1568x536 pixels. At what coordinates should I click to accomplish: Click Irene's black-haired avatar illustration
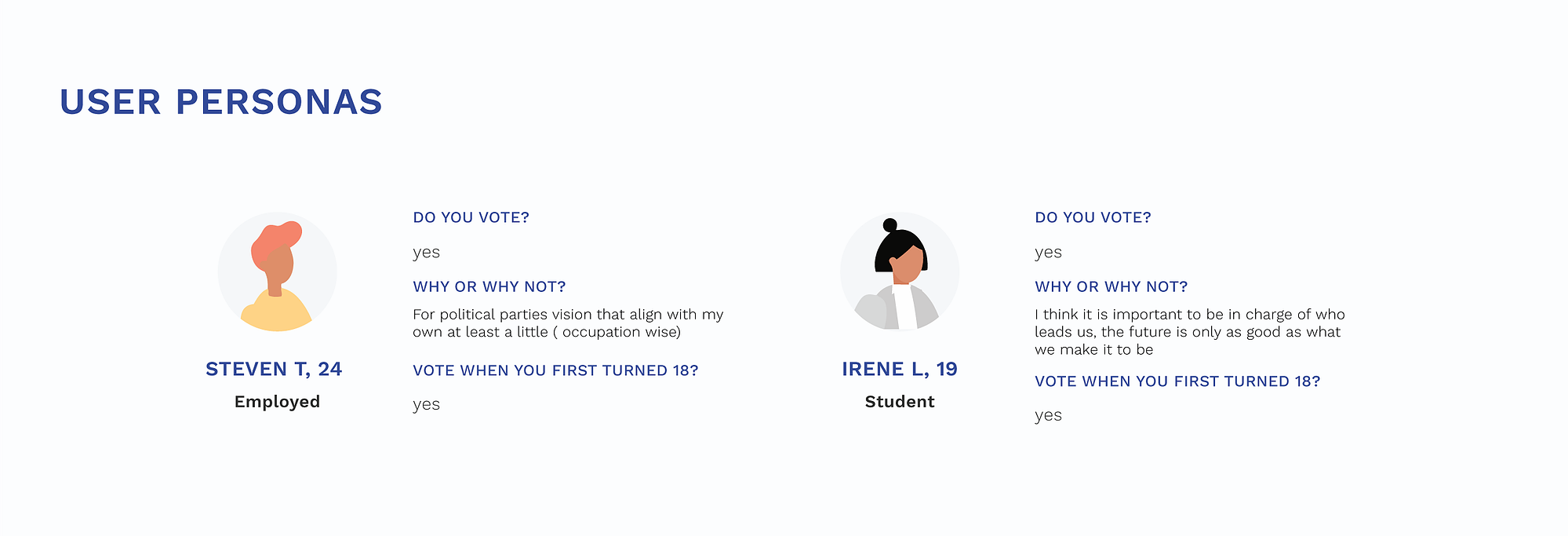click(x=900, y=272)
